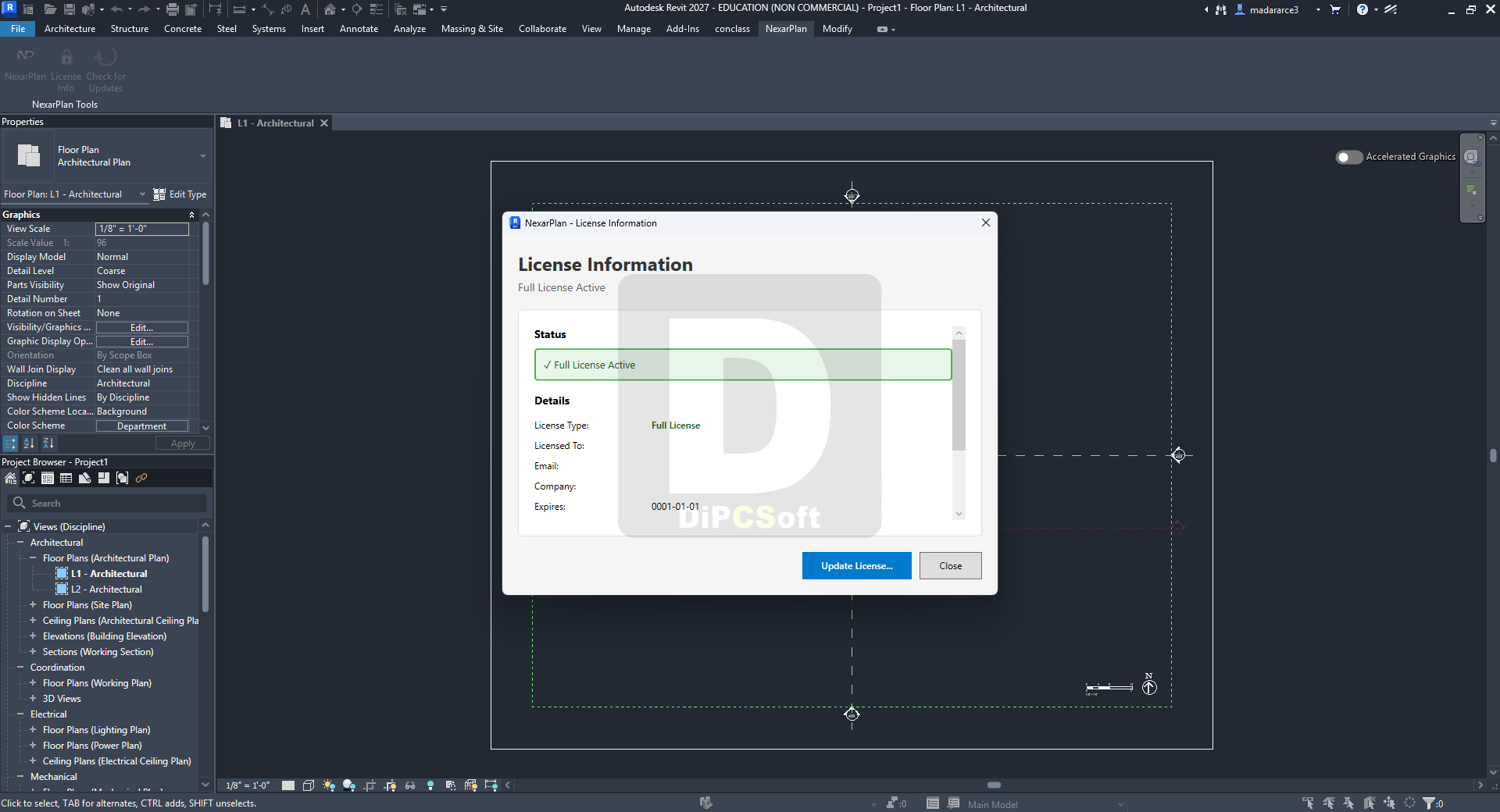The width and height of the screenshot is (1500, 812).
Task: Click the Visibility/Graphics Edit... button
Action: [x=141, y=328]
